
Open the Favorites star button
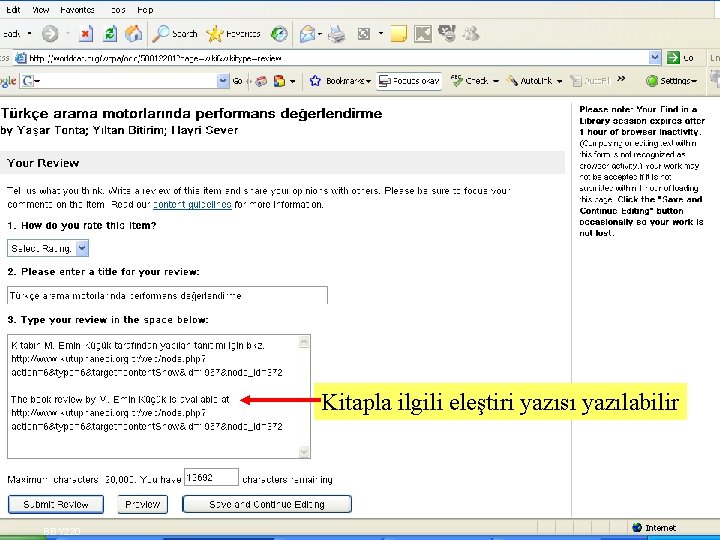(233, 34)
